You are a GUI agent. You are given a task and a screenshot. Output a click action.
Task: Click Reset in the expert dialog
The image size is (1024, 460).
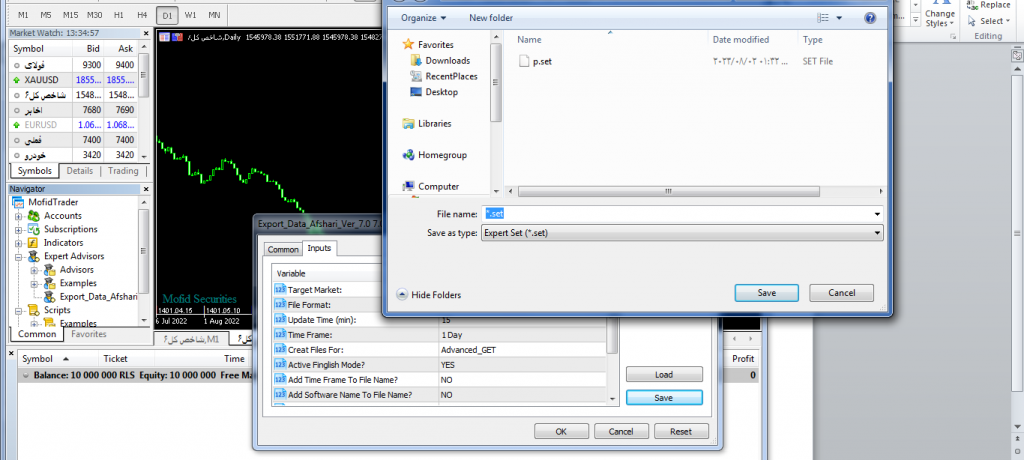tap(681, 431)
